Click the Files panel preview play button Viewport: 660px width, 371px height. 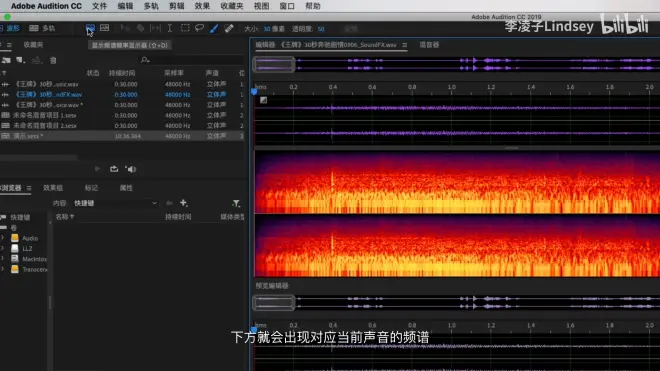97,169
